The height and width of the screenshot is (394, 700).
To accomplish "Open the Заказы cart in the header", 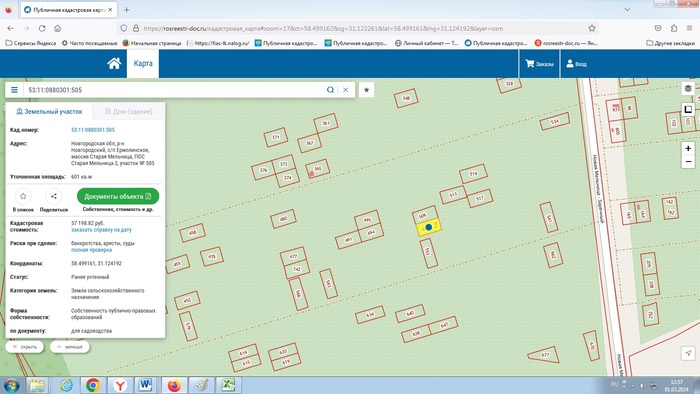I will 540,64.
